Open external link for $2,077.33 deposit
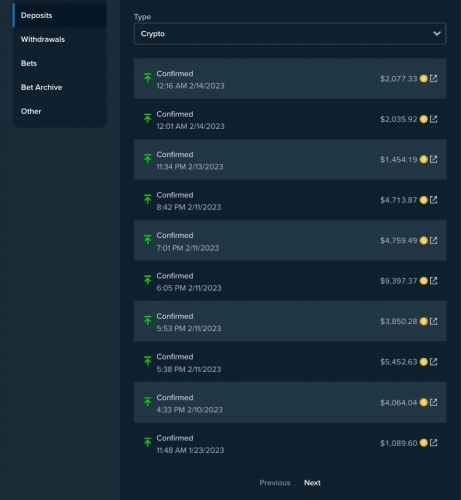Viewport: 461px width, 500px height. pos(433,78)
